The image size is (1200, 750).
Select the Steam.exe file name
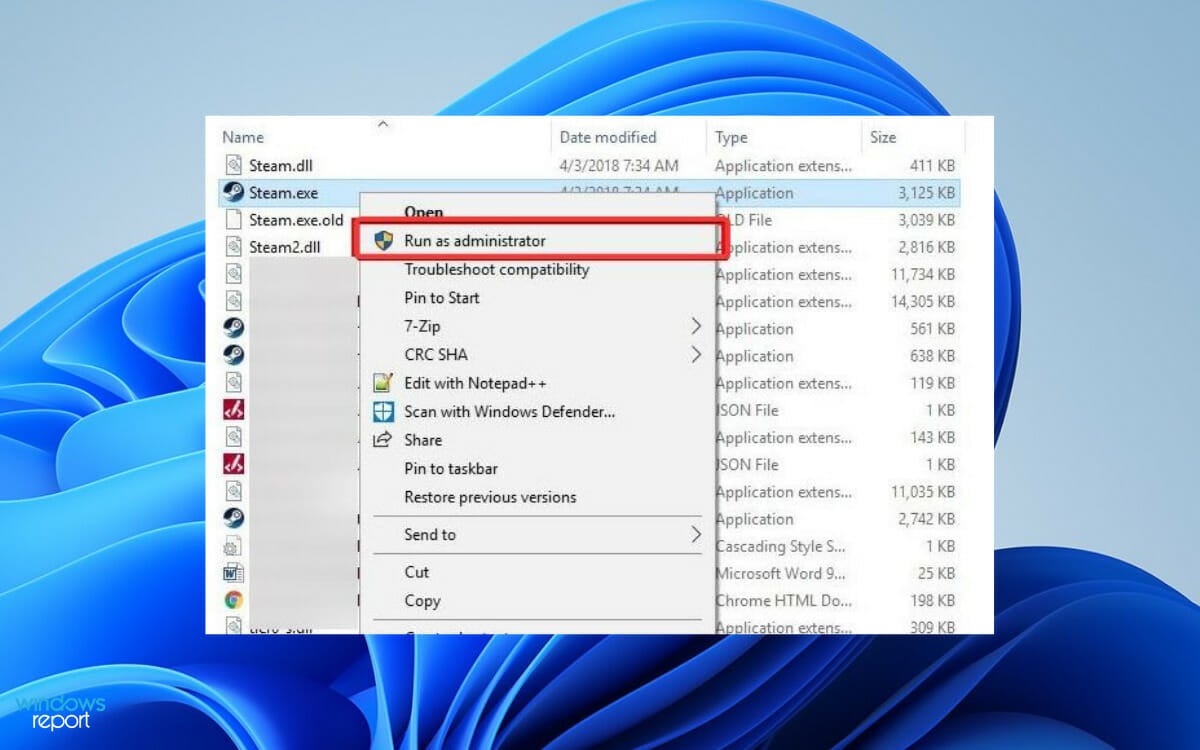(x=283, y=193)
